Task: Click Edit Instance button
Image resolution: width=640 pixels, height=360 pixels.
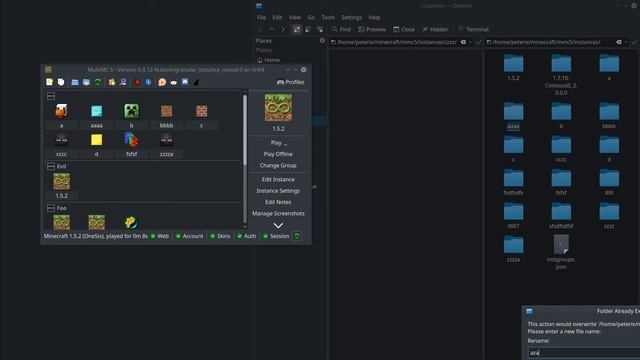Action: pos(278,179)
